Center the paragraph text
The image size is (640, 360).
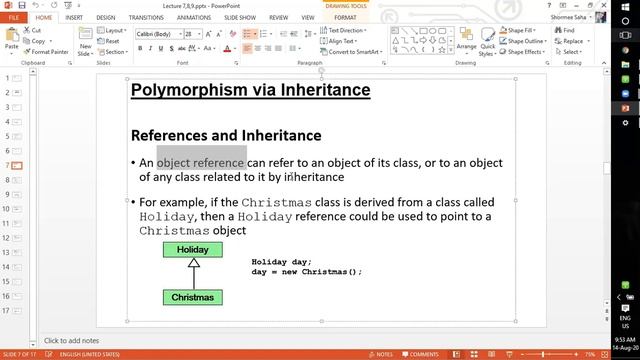(258, 49)
